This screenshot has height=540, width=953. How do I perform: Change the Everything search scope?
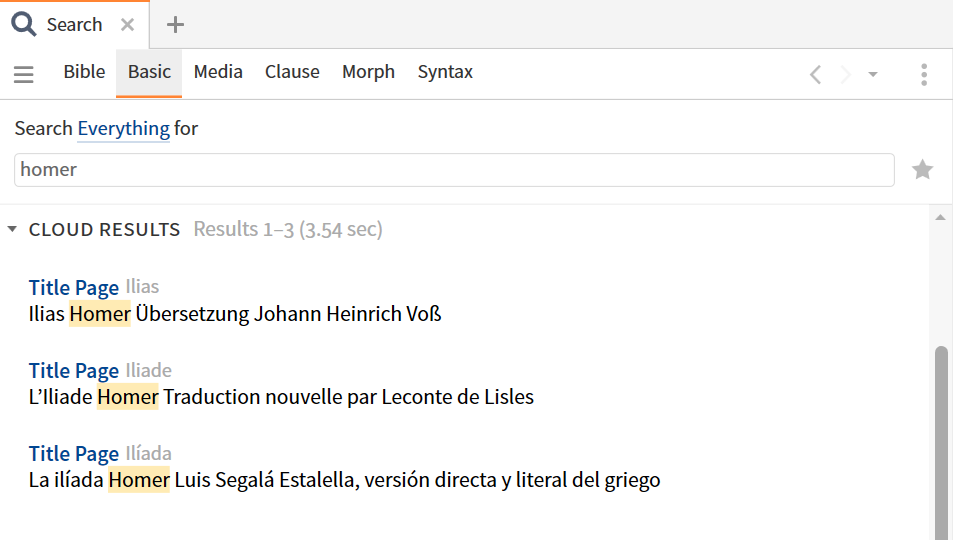tap(123, 129)
